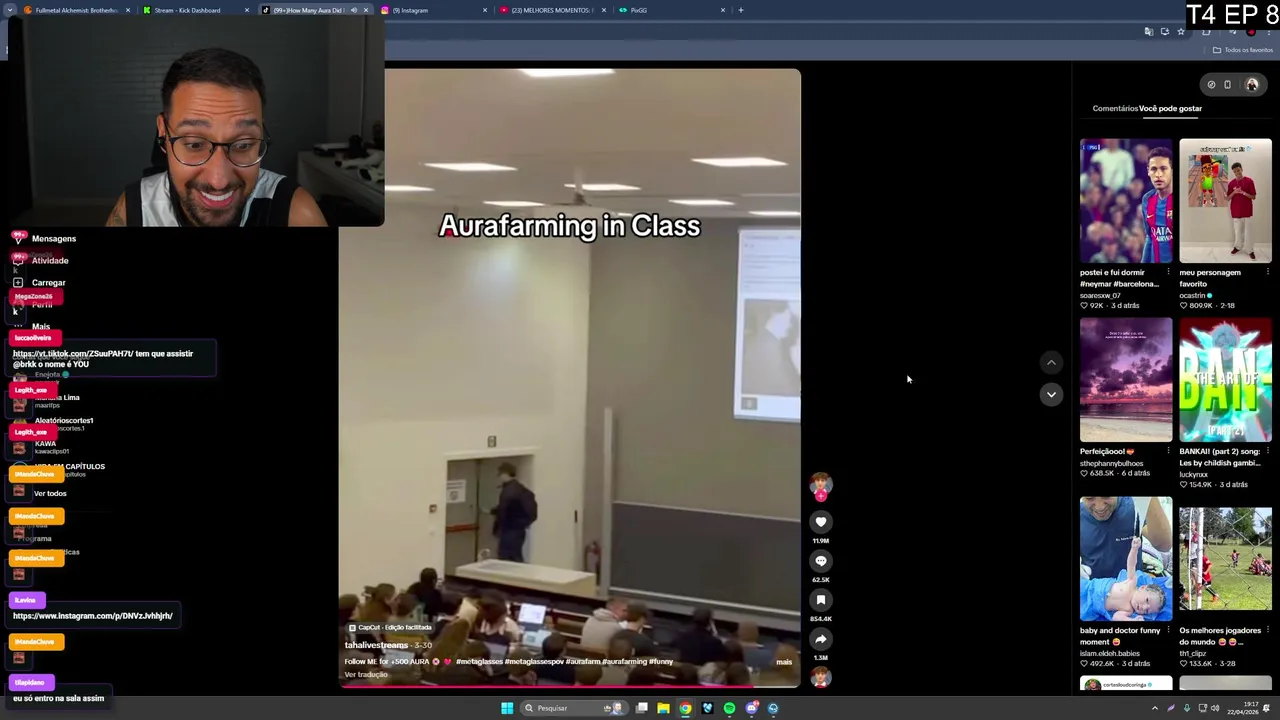Click Carregar in the left sidebar
1280x720 pixels.
39,283
